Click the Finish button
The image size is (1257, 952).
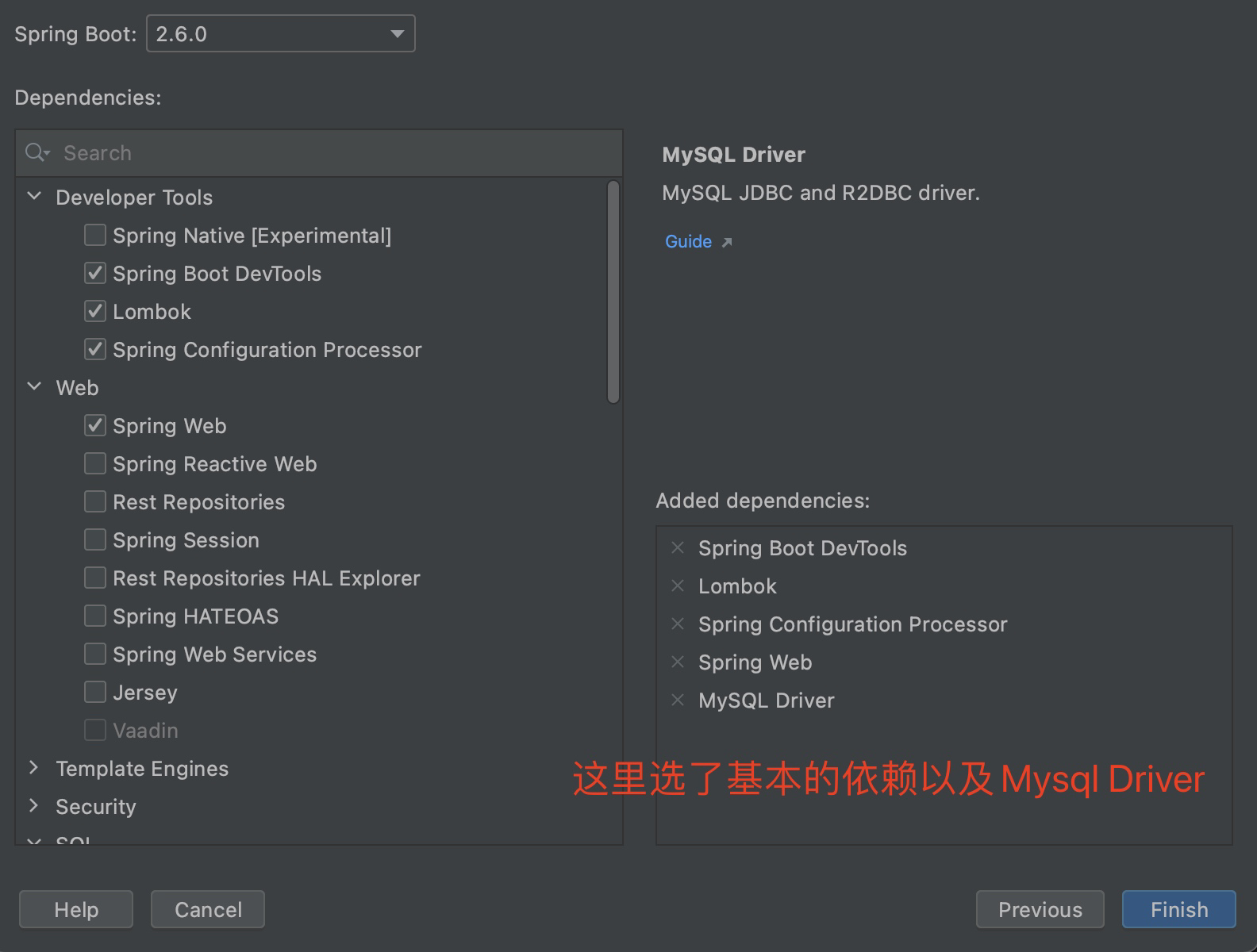tap(1178, 909)
